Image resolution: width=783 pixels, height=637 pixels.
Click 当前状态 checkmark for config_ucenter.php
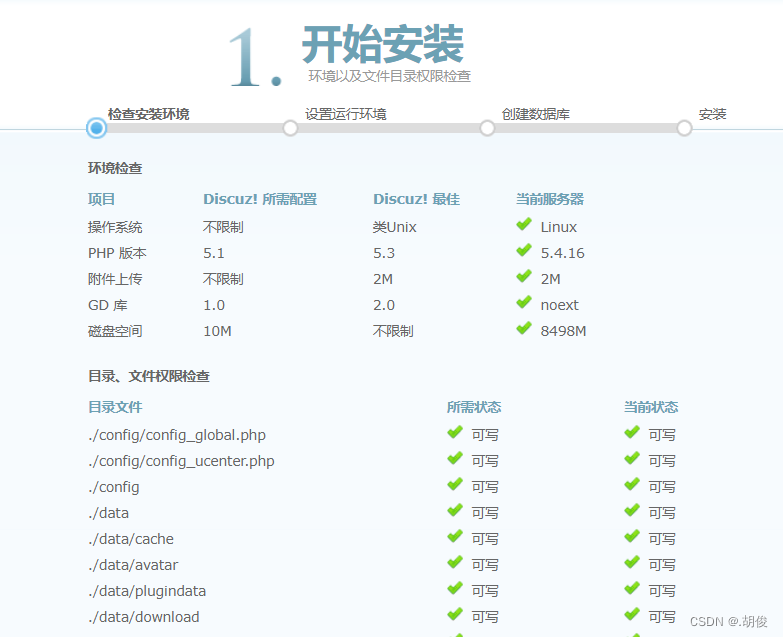click(632, 458)
